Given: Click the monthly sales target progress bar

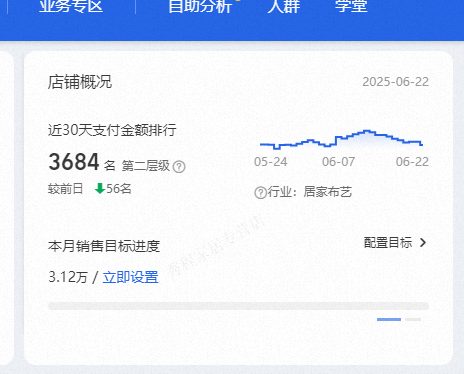Looking at the screenshot, I should coord(238,306).
